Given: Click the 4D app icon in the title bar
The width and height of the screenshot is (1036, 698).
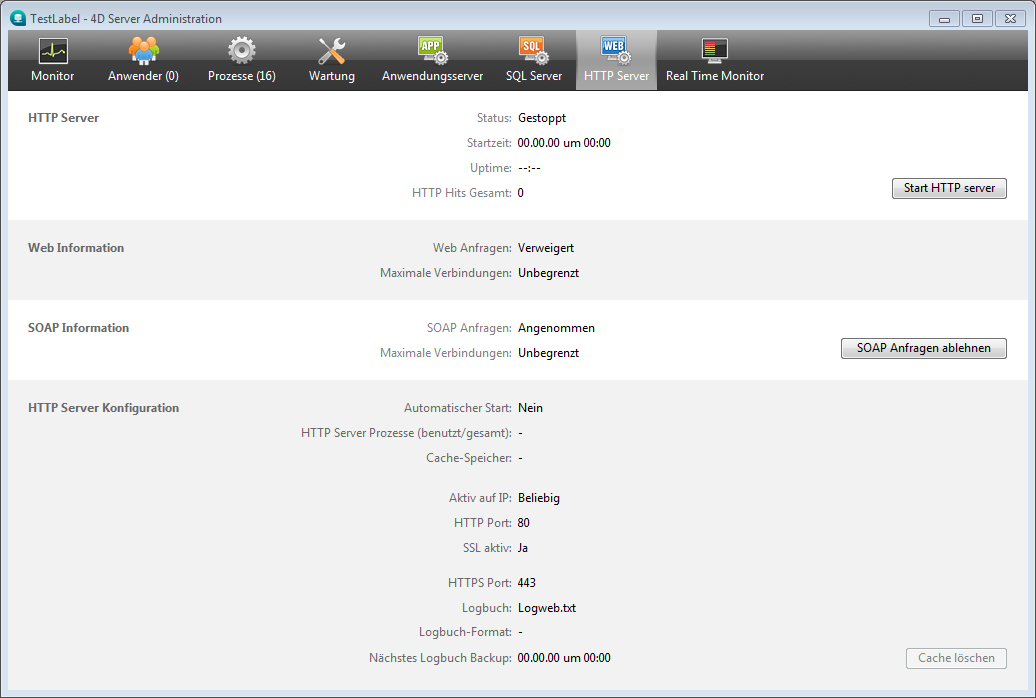Looking at the screenshot, I should click(x=16, y=18).
